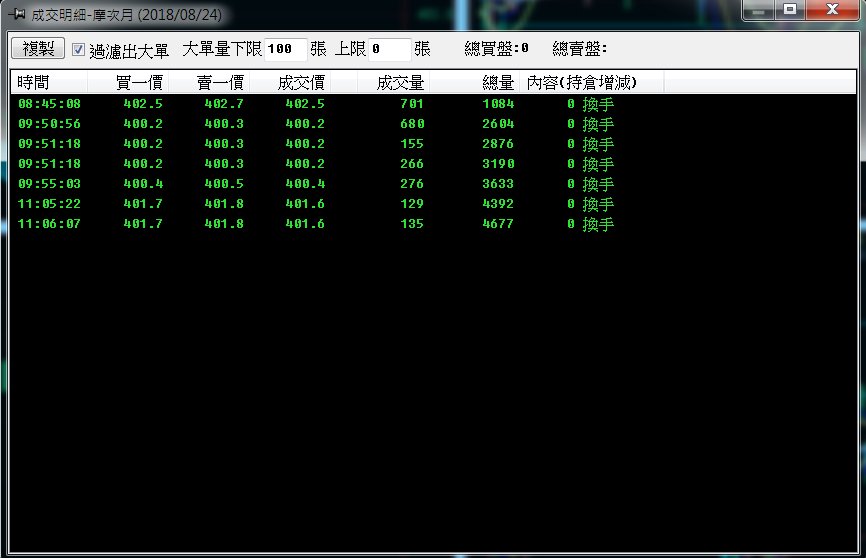Image resolution: width=866 pixels, height=558 pixels.
Task: Click the 總賣盤: label
Action: 579,49
